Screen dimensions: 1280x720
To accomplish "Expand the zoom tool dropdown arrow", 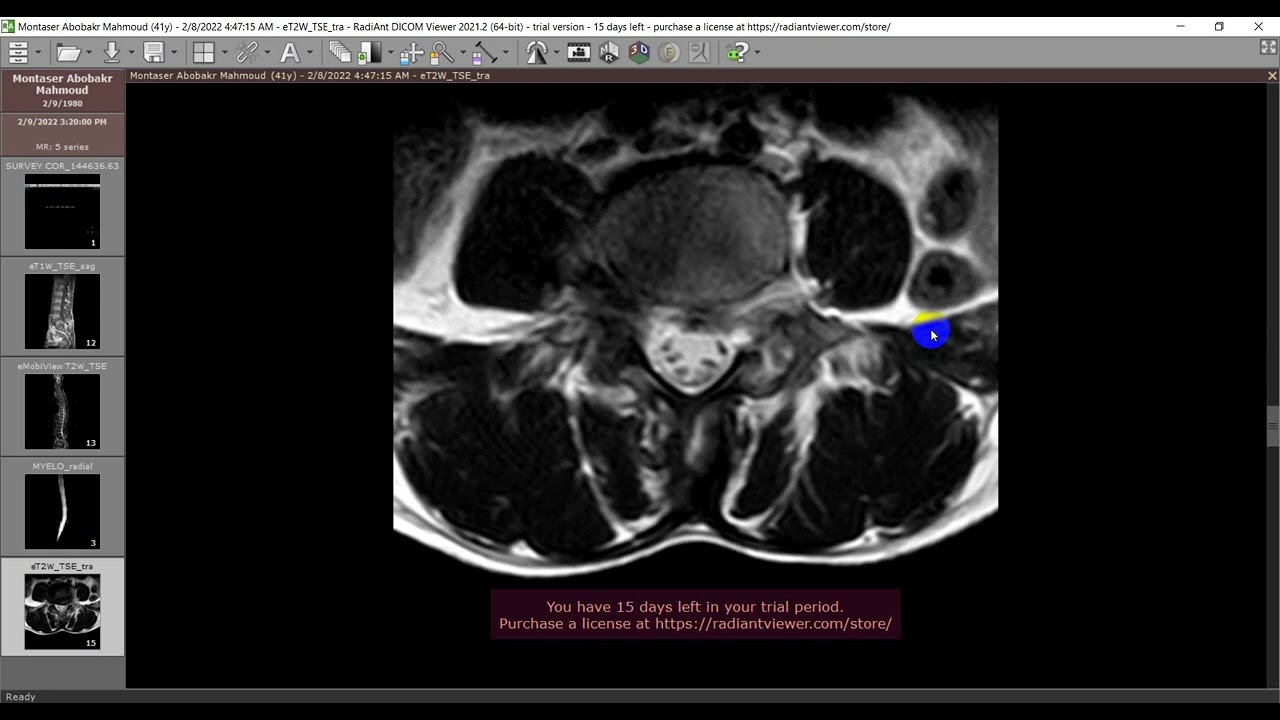I will click(x=463, y=52).
